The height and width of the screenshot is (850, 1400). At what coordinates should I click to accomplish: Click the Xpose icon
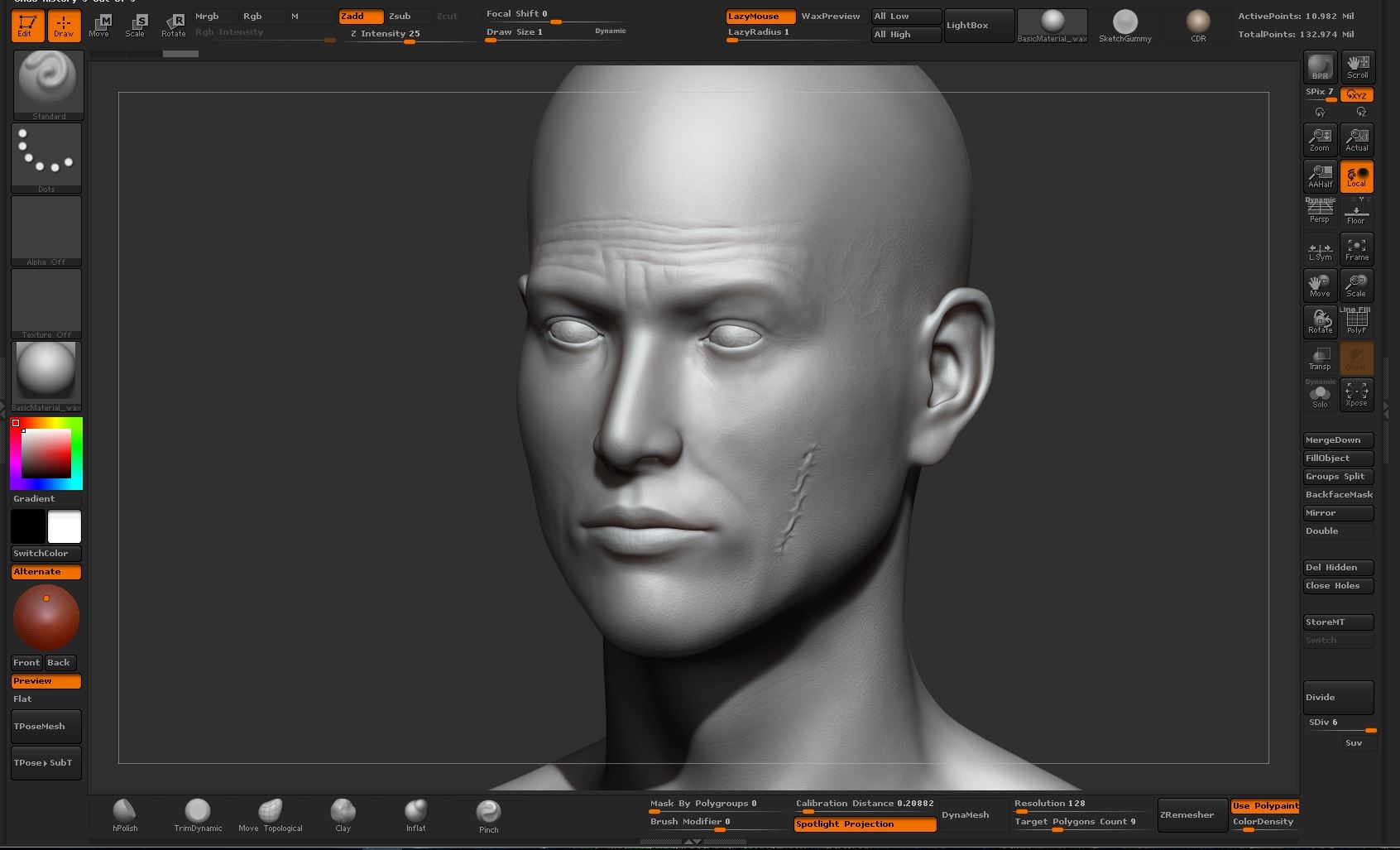[x=1357, y=395]
